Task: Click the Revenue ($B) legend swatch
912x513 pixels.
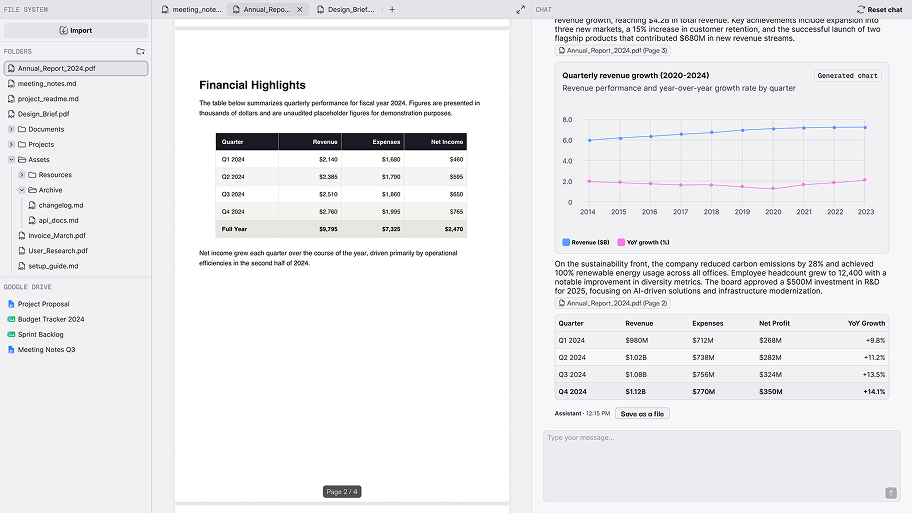Action: tap(566, 242)
